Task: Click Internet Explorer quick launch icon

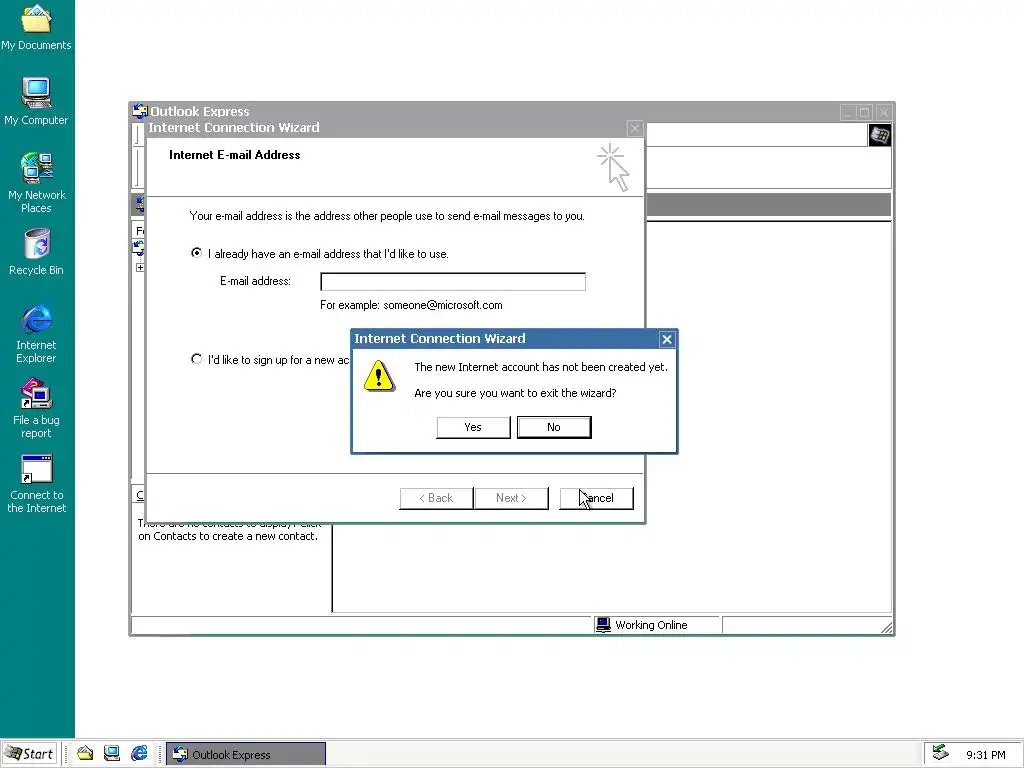Action: click(139, 754)
